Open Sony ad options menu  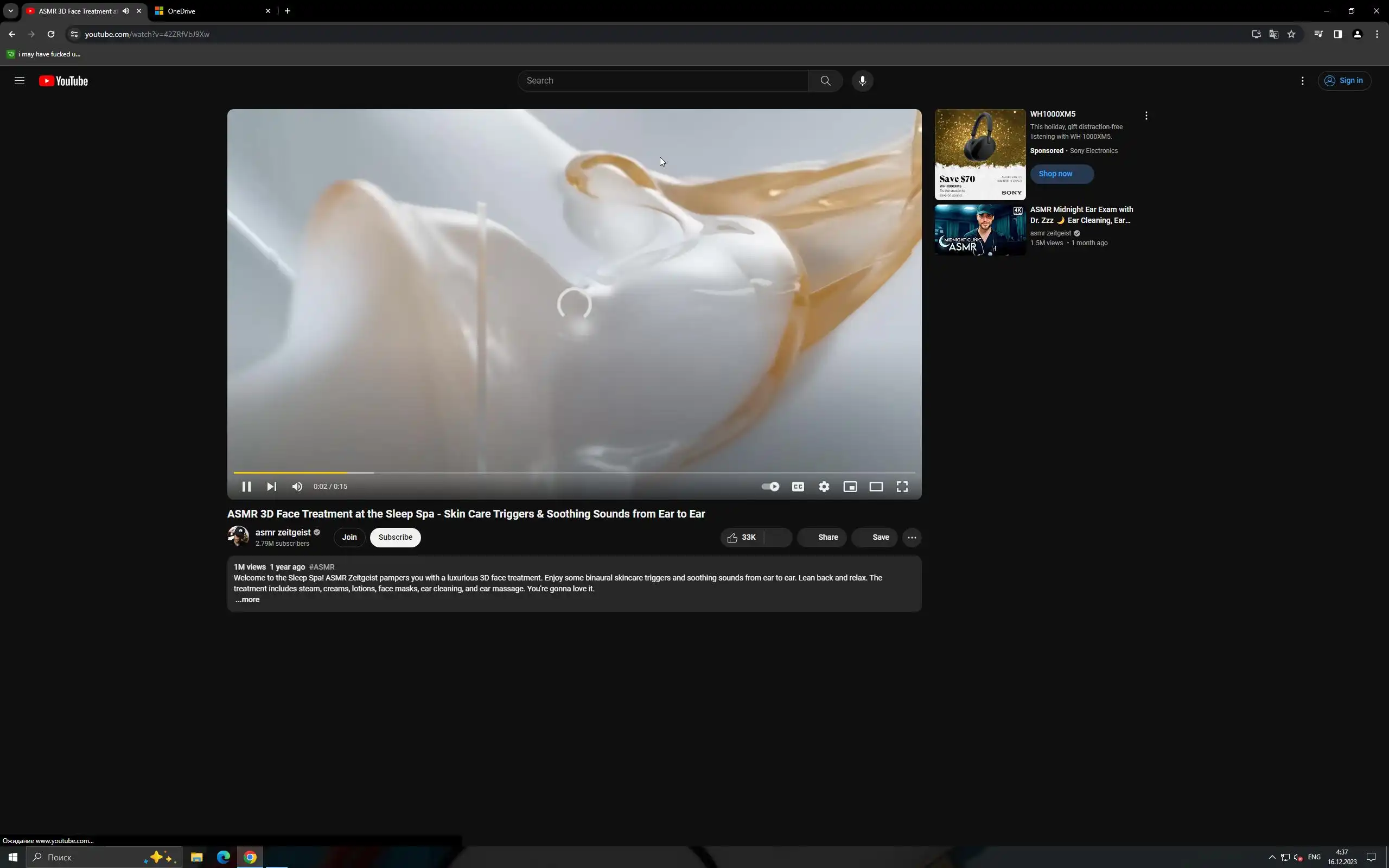1145,116
